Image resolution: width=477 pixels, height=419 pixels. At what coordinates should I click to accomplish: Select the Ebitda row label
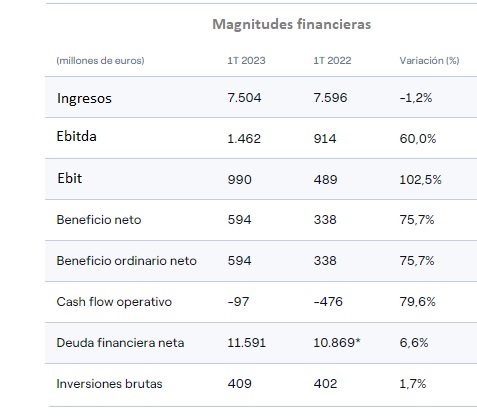click(x=77, y=136)
